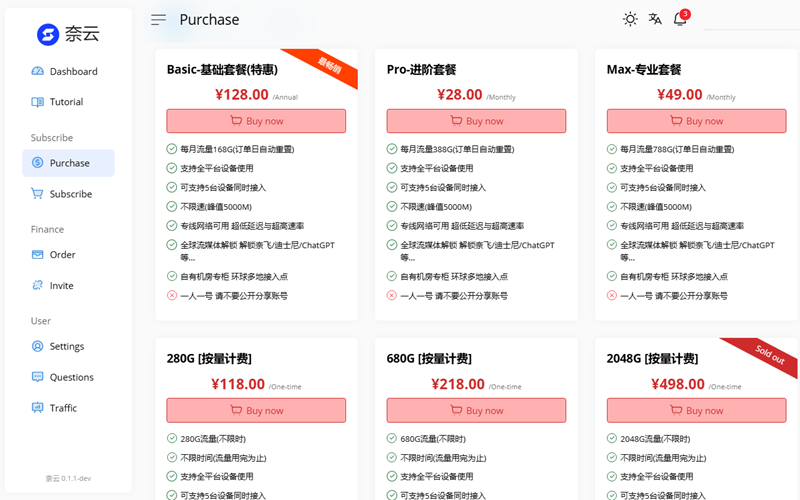Buy now the 280G [按量计费] plan
The width and height of the screenshot is (800, 500).
256,410
